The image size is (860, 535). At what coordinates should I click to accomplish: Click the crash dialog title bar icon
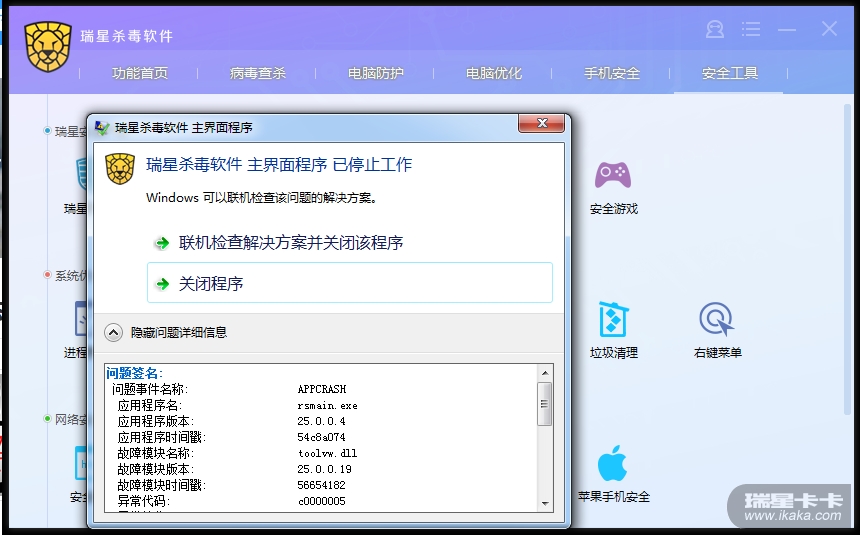[x=102, y=128]
